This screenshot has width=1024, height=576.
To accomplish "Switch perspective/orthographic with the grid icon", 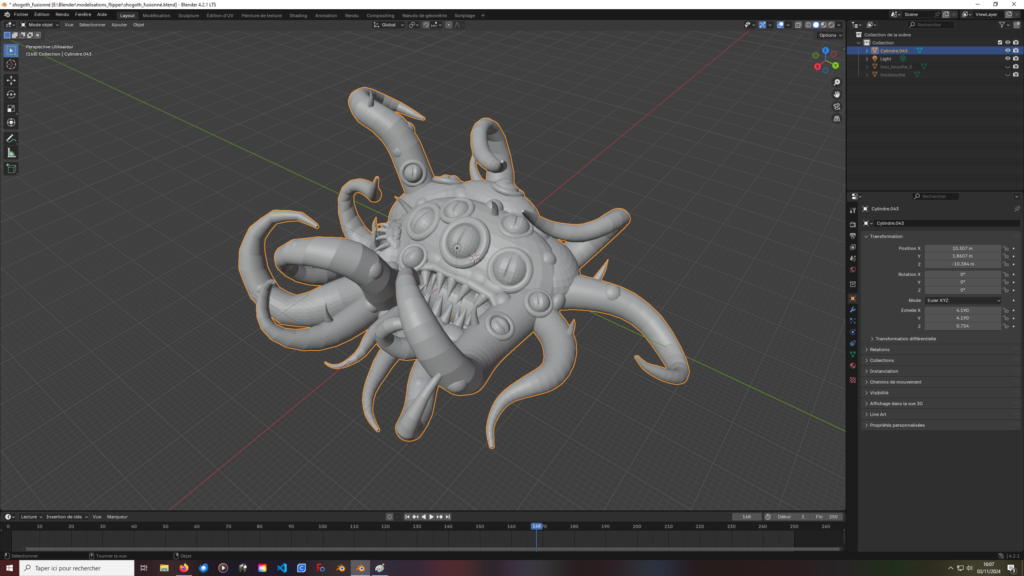I will 837,119.
